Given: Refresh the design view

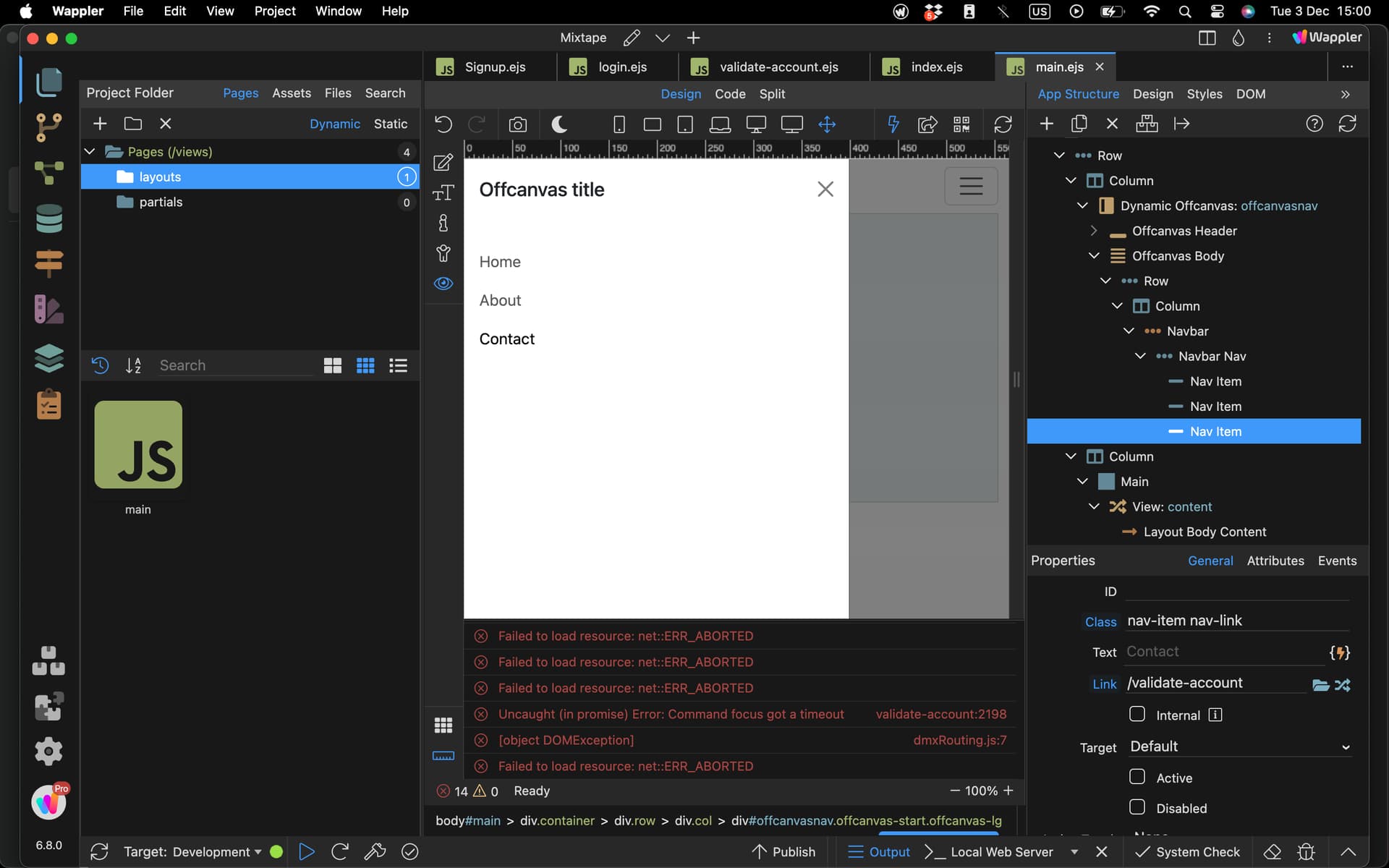Looking at the screenshot, I should point(1003,124).
